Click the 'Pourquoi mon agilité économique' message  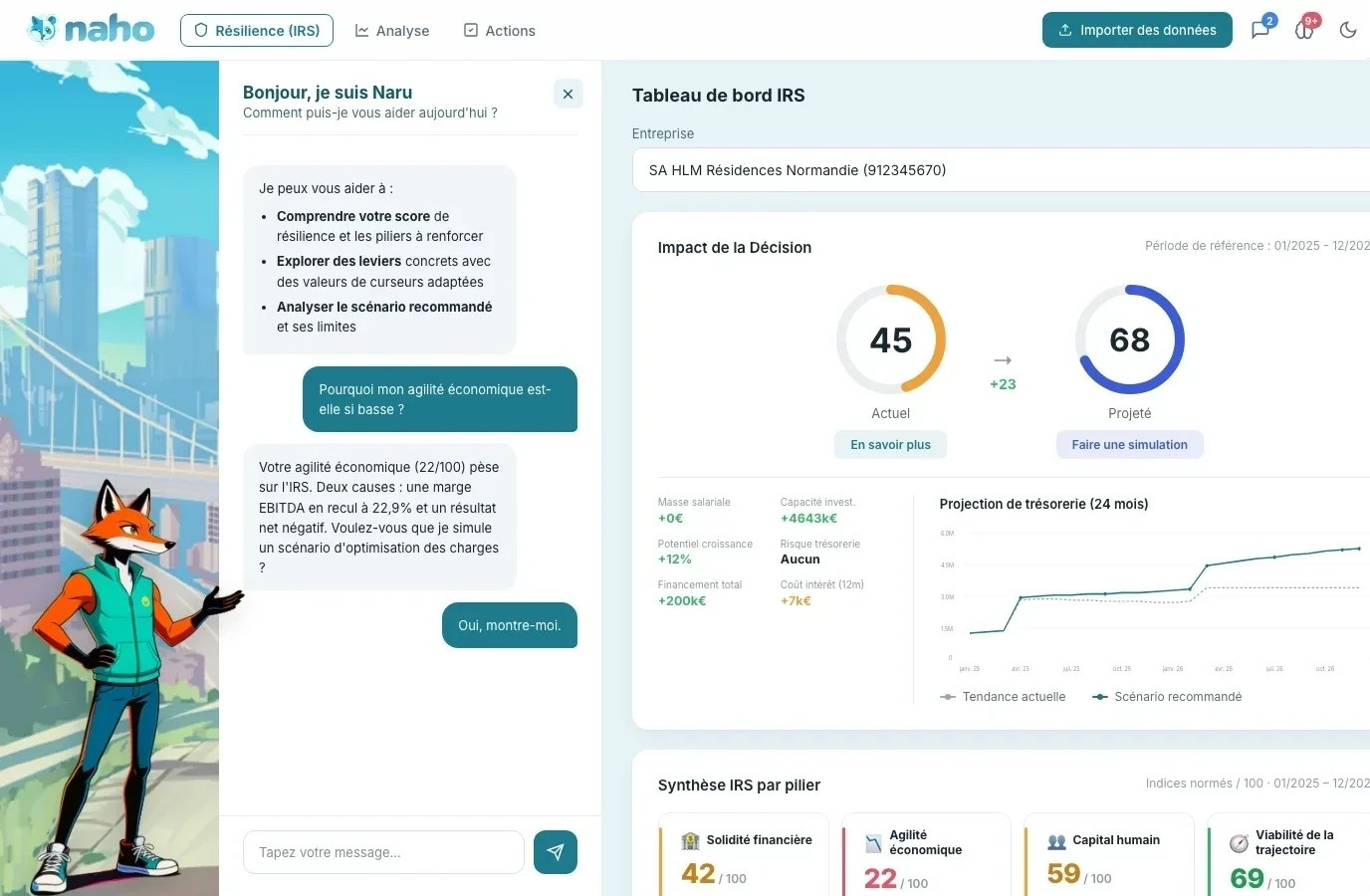point(440,399)
